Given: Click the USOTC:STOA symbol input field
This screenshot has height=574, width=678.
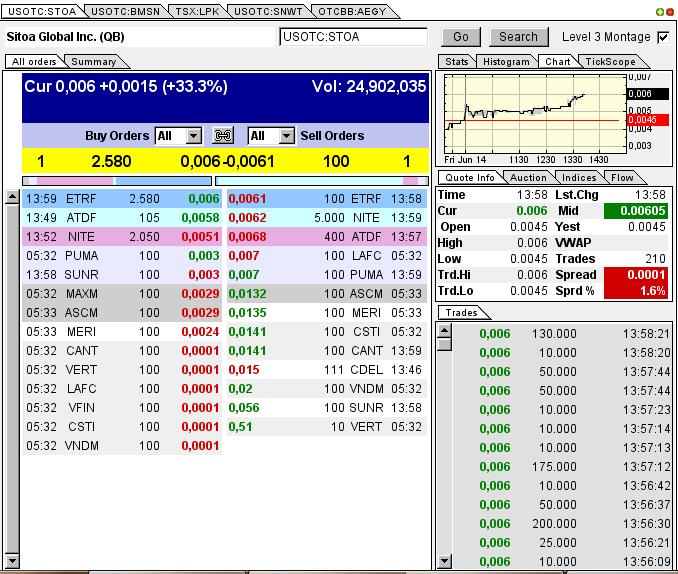Looking at the screenshot, I should (353, 37).
